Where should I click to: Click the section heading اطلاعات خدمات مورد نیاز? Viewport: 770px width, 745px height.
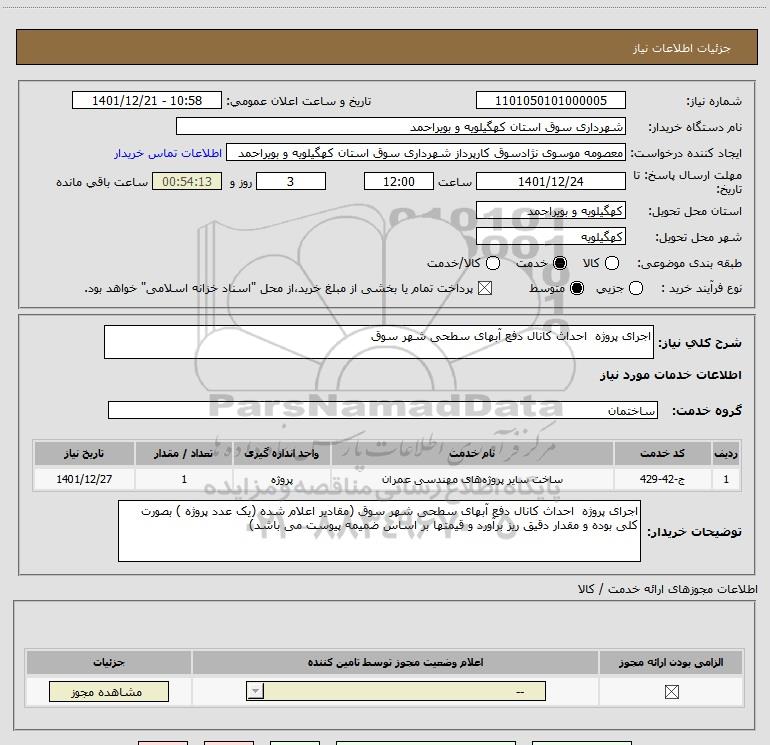pos(670,375)
